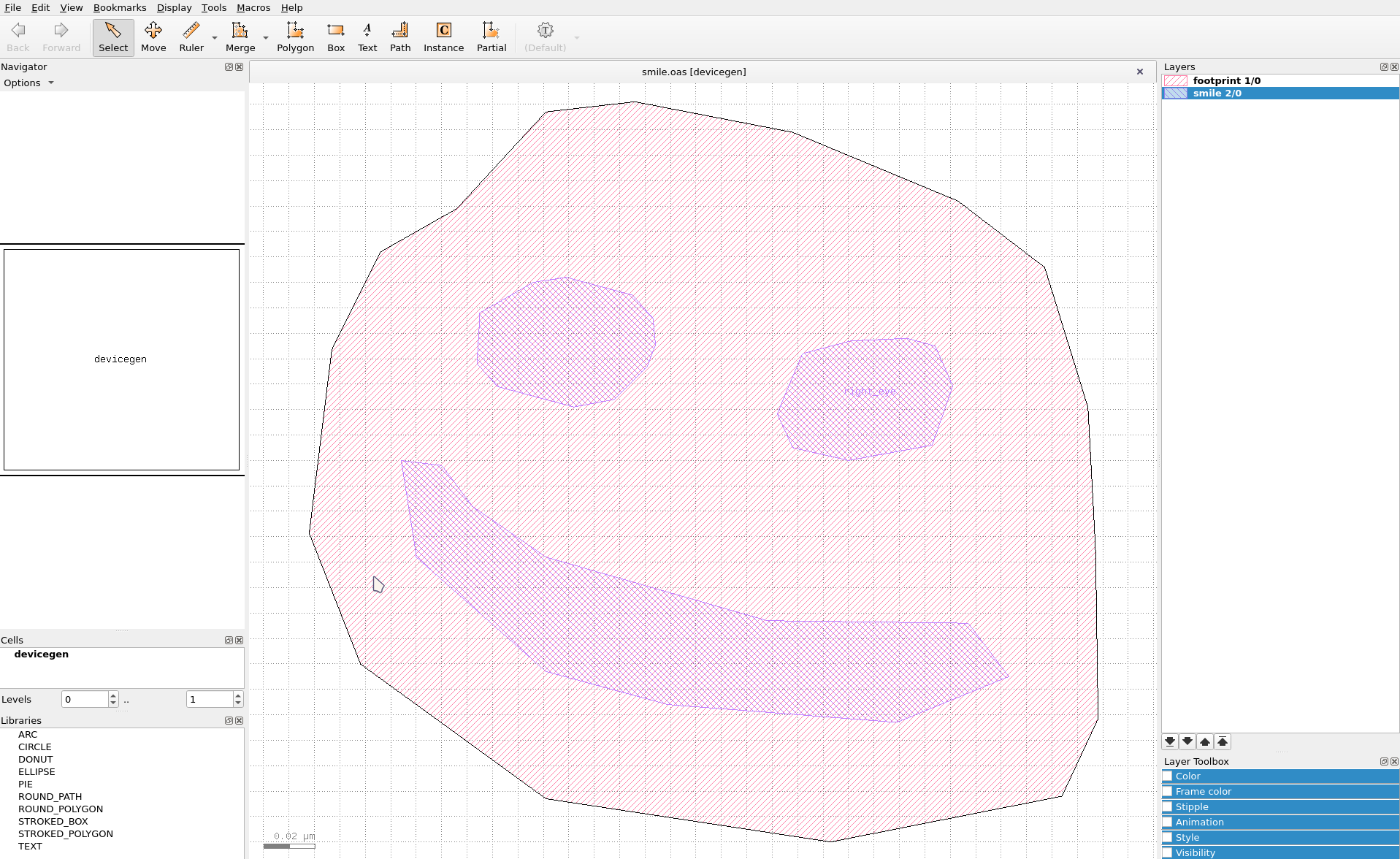Select the Path drawing tool
The image size is (1400, 859).
pyautogui.click(x=399, y=37)
